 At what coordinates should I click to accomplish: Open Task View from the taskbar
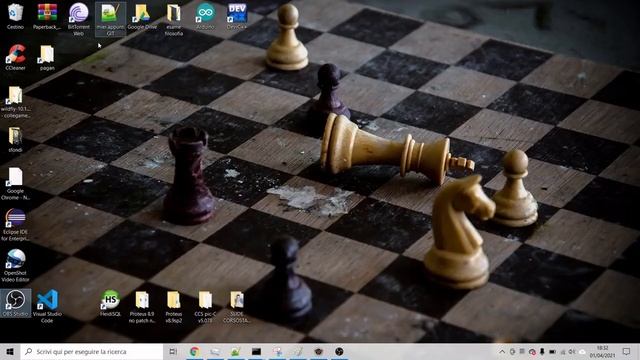173,351
